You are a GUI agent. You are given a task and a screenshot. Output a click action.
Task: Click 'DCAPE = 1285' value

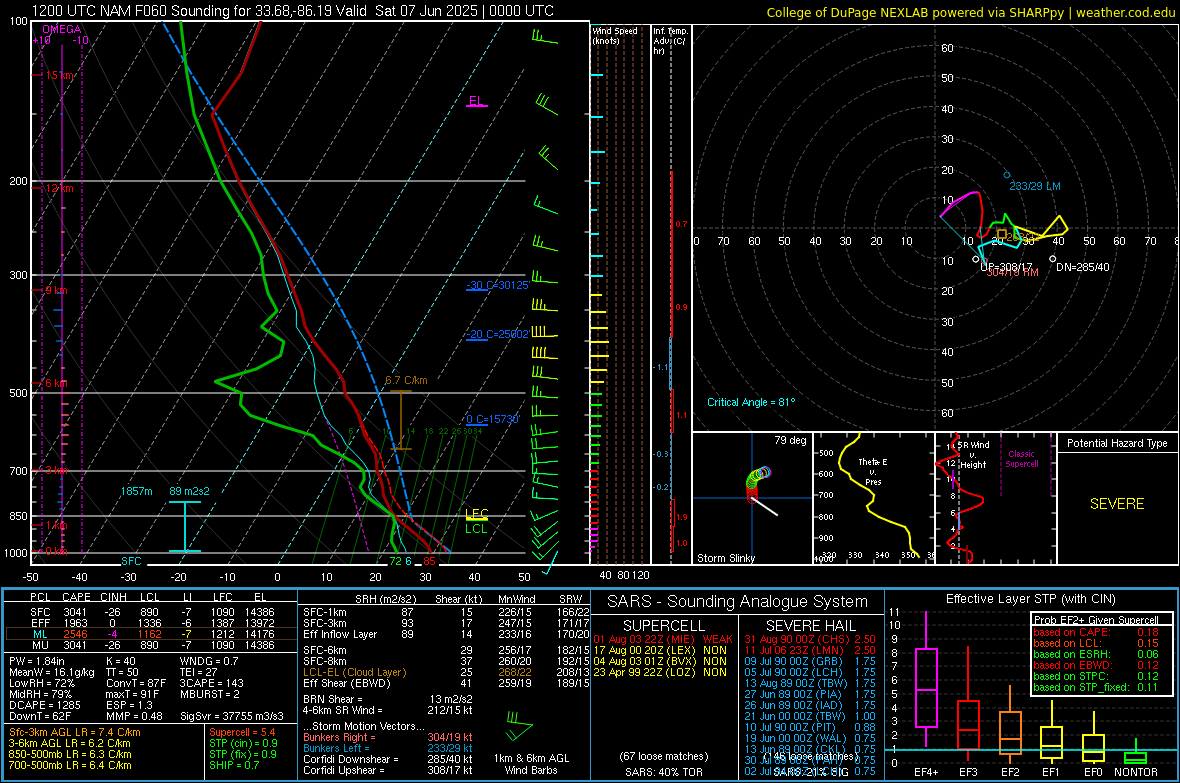(44, 705)
